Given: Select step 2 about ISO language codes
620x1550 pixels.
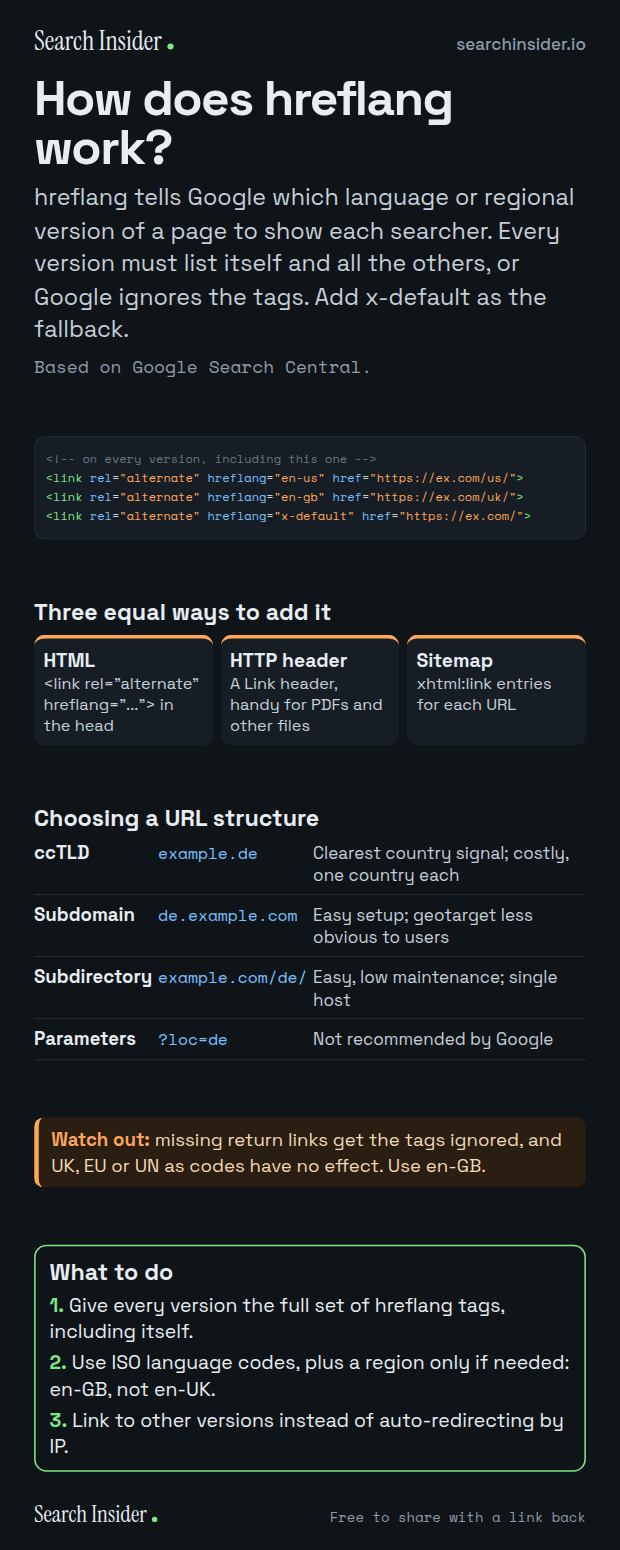Looking at the screenshot, I should [x=310, y=1376].
